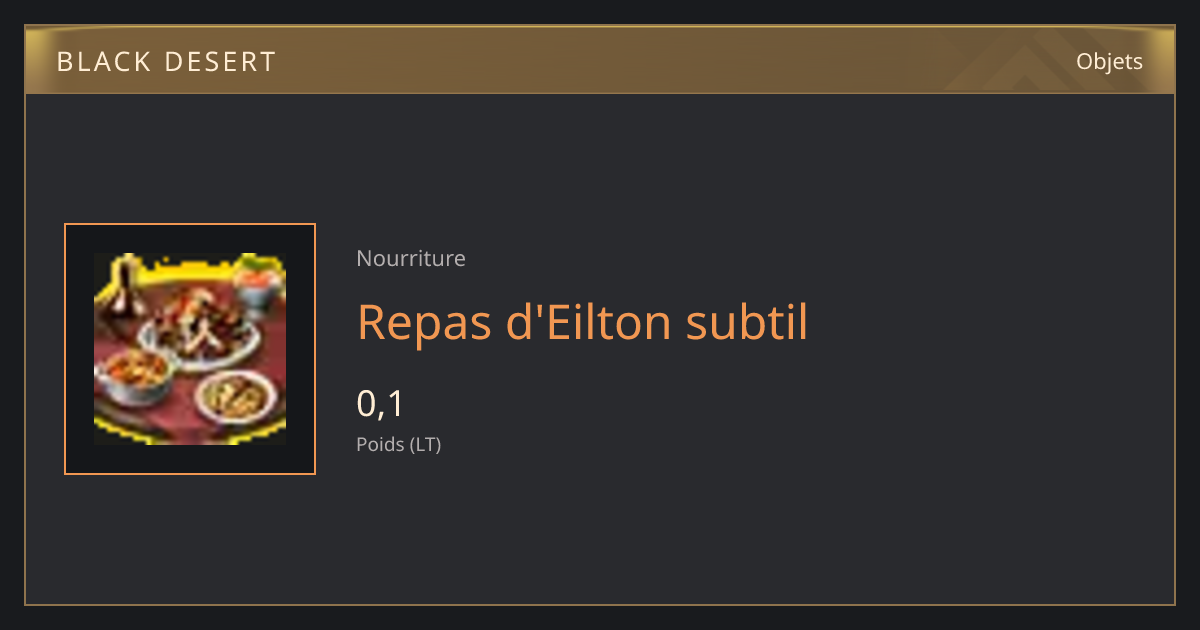
Task: Click the Repas d'Eilton subtil food icon
Action: (x=190, y=349)
